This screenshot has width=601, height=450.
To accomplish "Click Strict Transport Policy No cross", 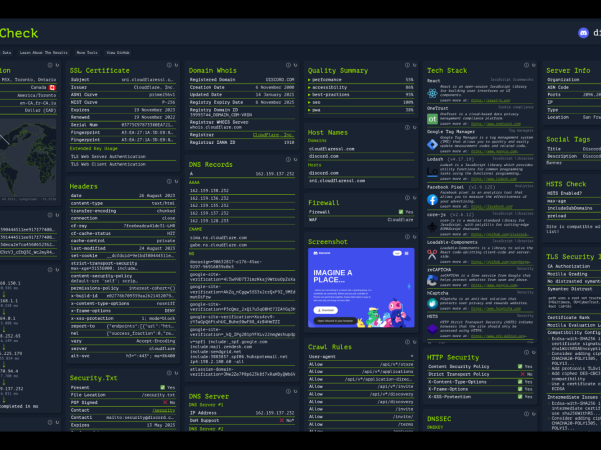I will 522,374.
